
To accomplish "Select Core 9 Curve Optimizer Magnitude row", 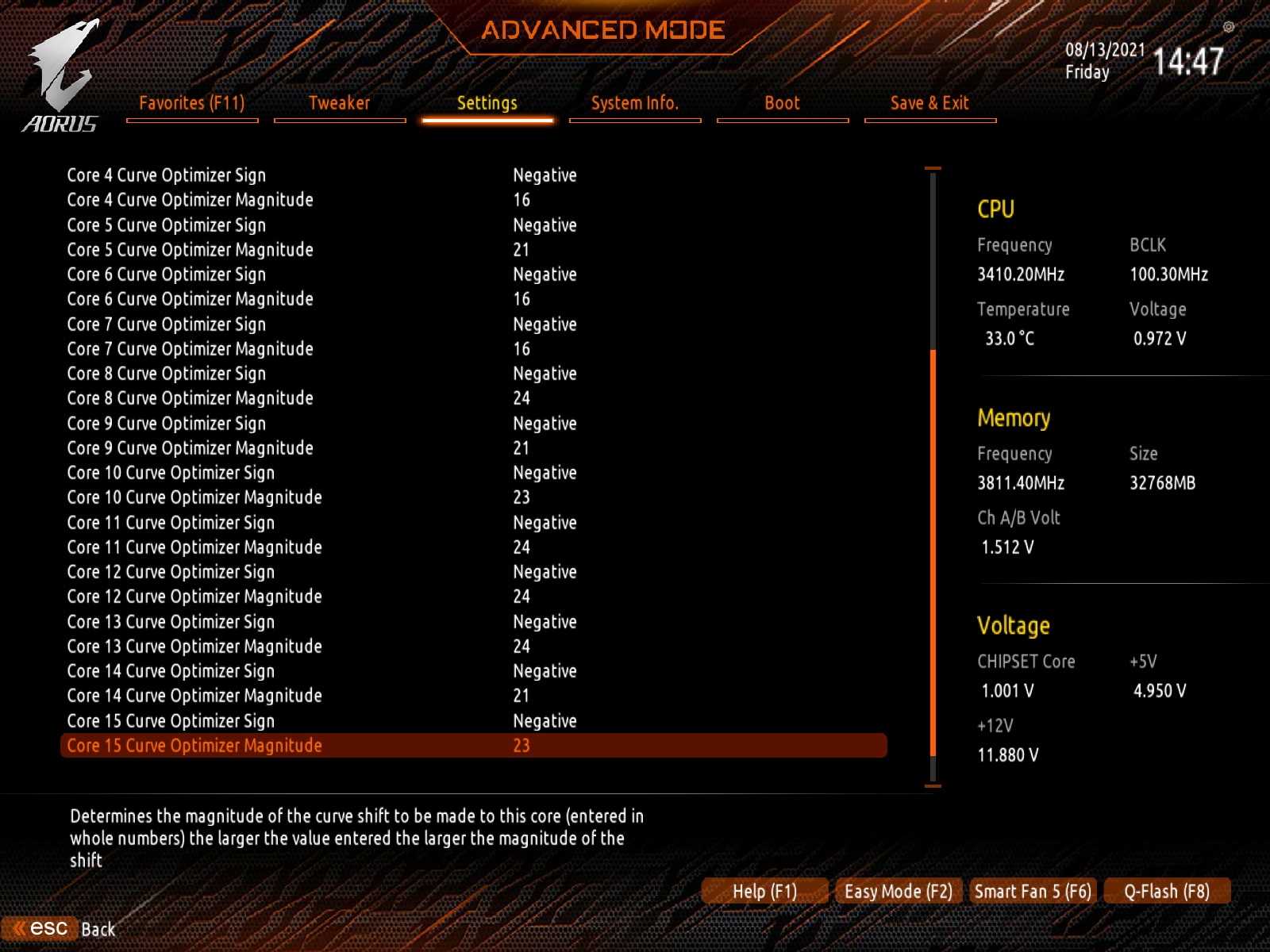I will coord(474,448).
